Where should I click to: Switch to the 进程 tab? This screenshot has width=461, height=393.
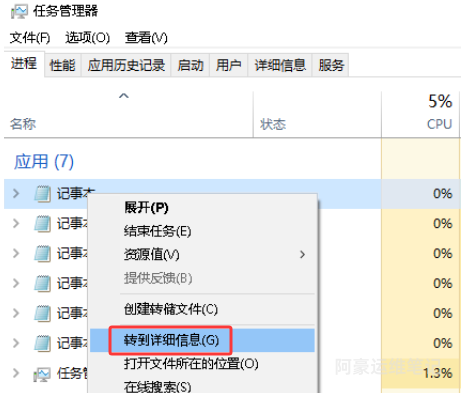pyautogui.click(x=24, y=63)
